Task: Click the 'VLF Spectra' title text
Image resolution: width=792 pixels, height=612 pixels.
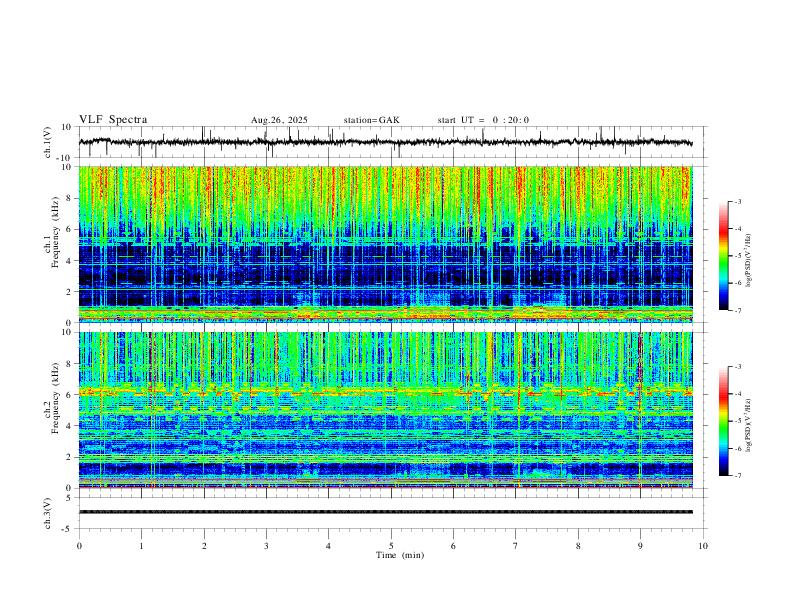Action: [113, 120]
